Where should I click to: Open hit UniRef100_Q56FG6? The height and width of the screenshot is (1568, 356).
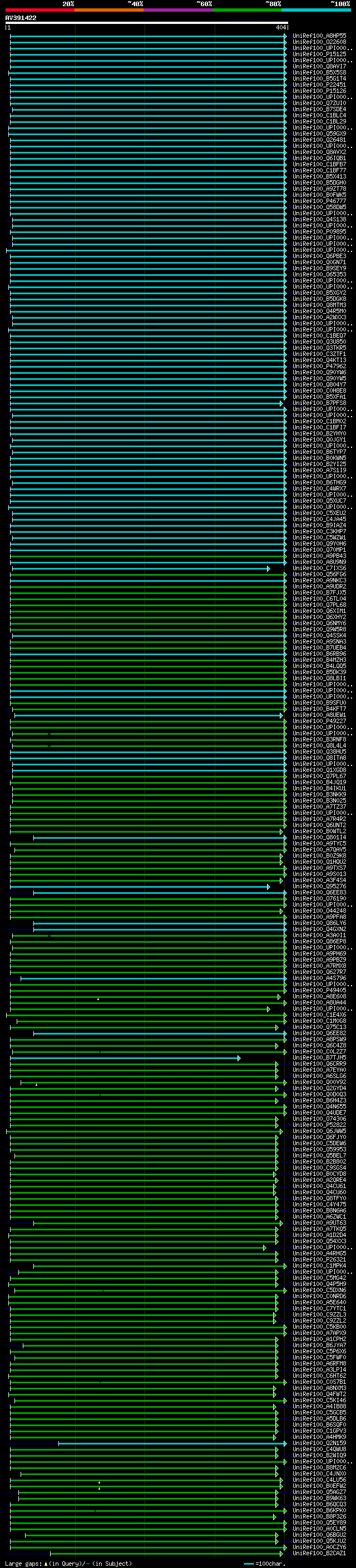319,575
